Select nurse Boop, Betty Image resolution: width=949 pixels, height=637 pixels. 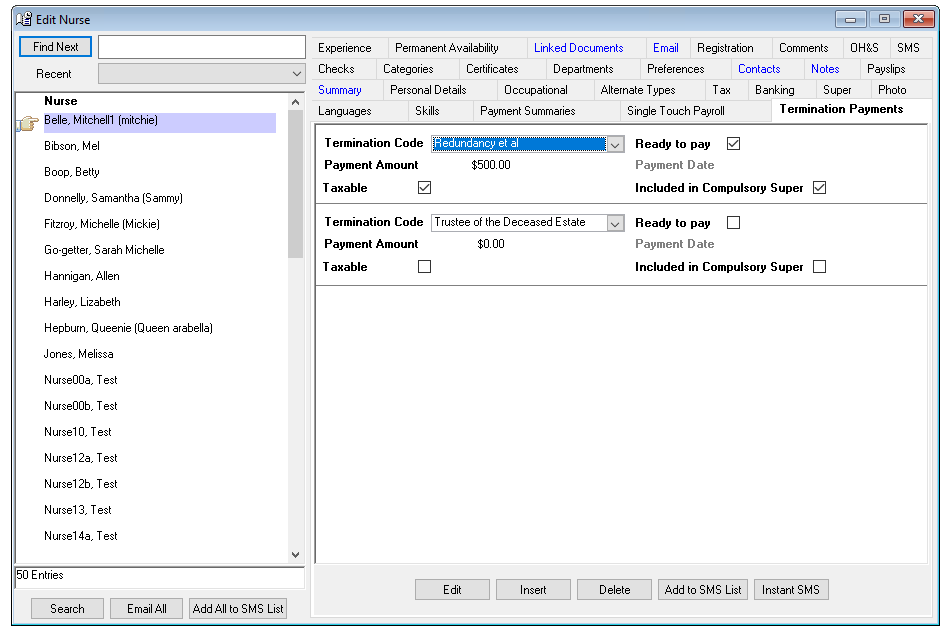click(71, 172)
